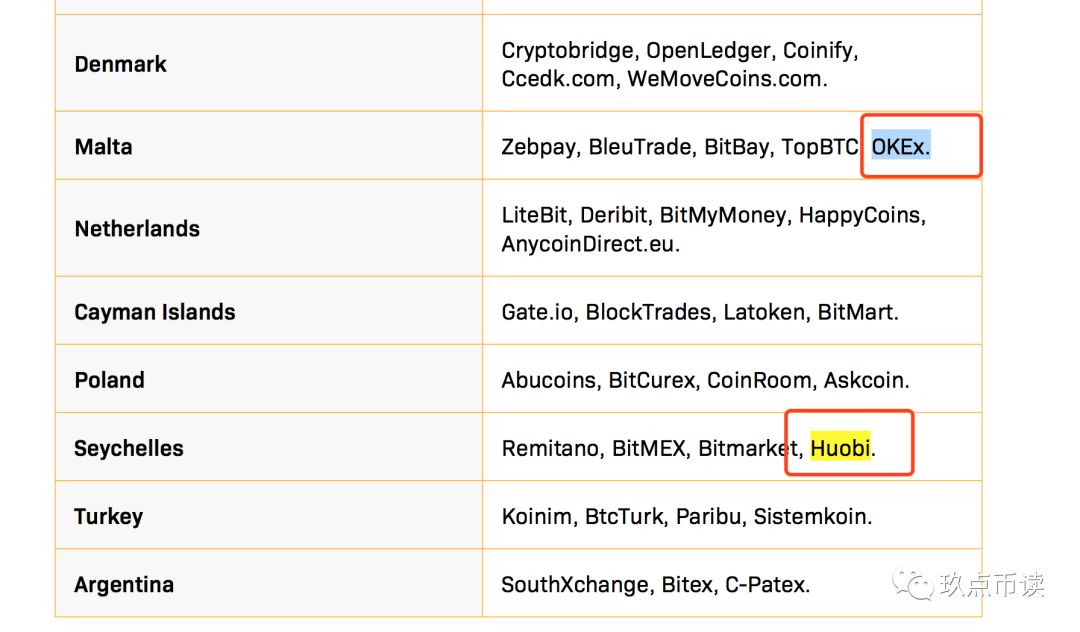Click the Argentina row label
The width and height of the screenshot is (1080, 632).
(124, 584)
